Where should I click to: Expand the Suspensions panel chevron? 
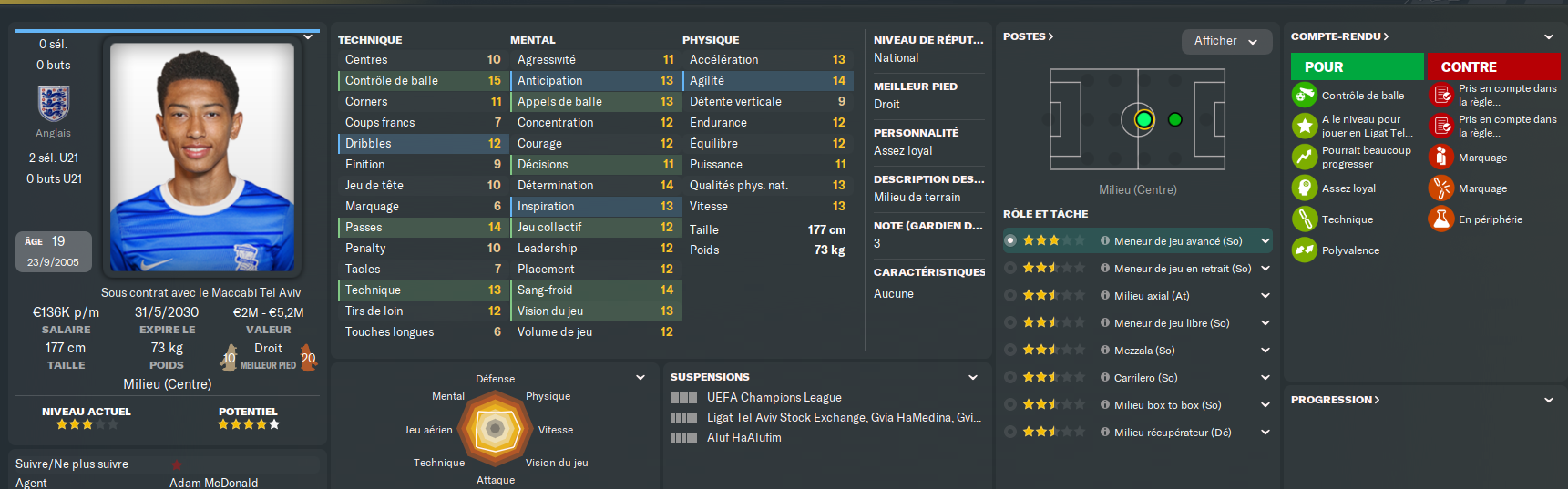click(x=973, y=377)
